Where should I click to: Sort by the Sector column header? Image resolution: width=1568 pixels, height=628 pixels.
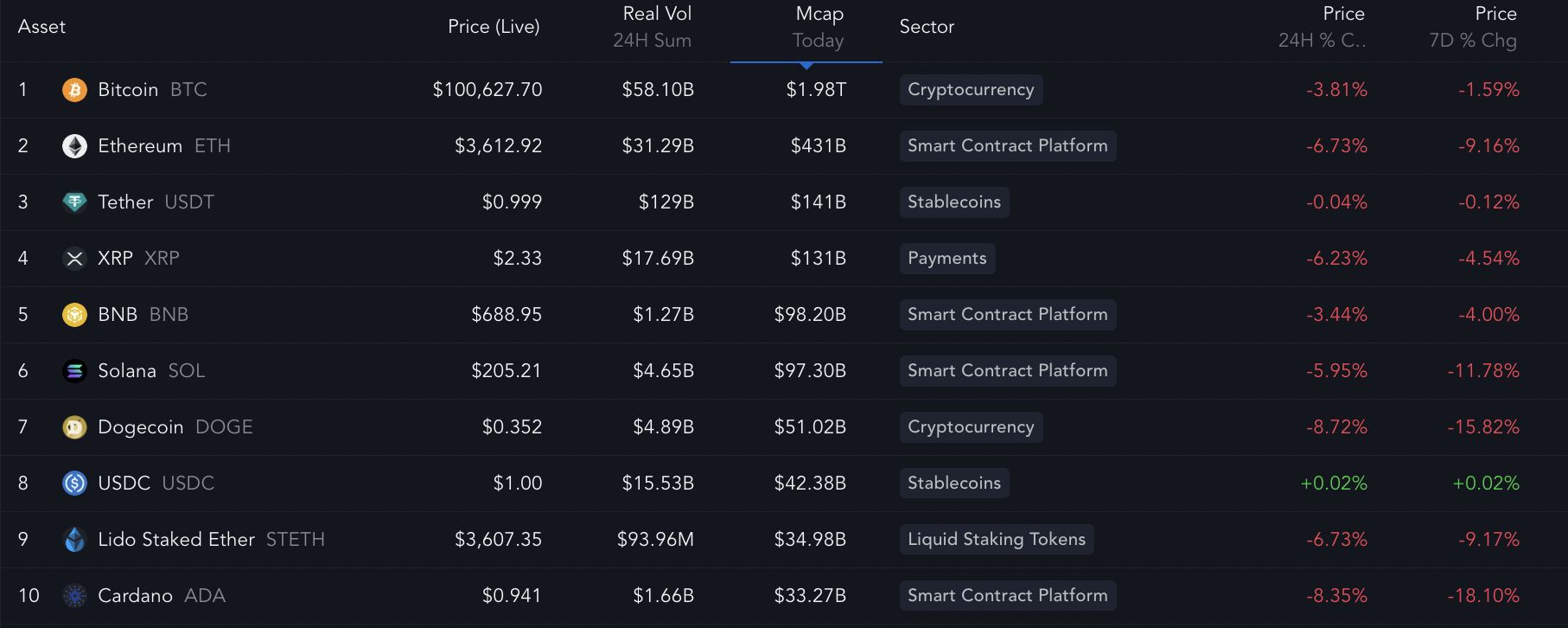927,27
